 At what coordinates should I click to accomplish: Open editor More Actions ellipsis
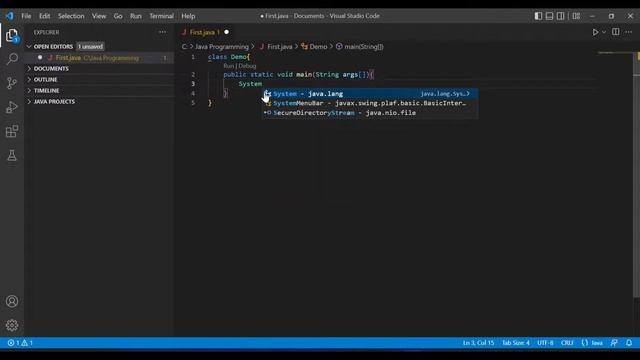click(629, 32)
